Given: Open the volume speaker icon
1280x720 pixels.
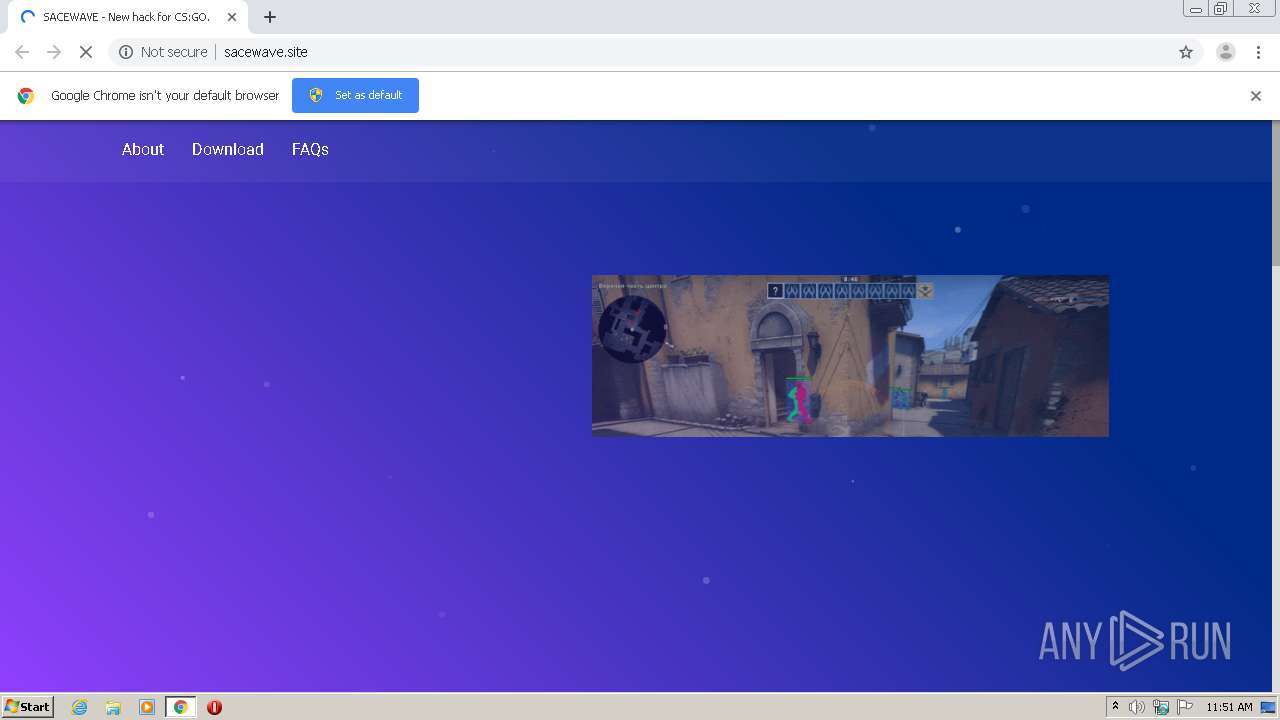Looking at the screenshot, I should click(x=1137, y=707).
